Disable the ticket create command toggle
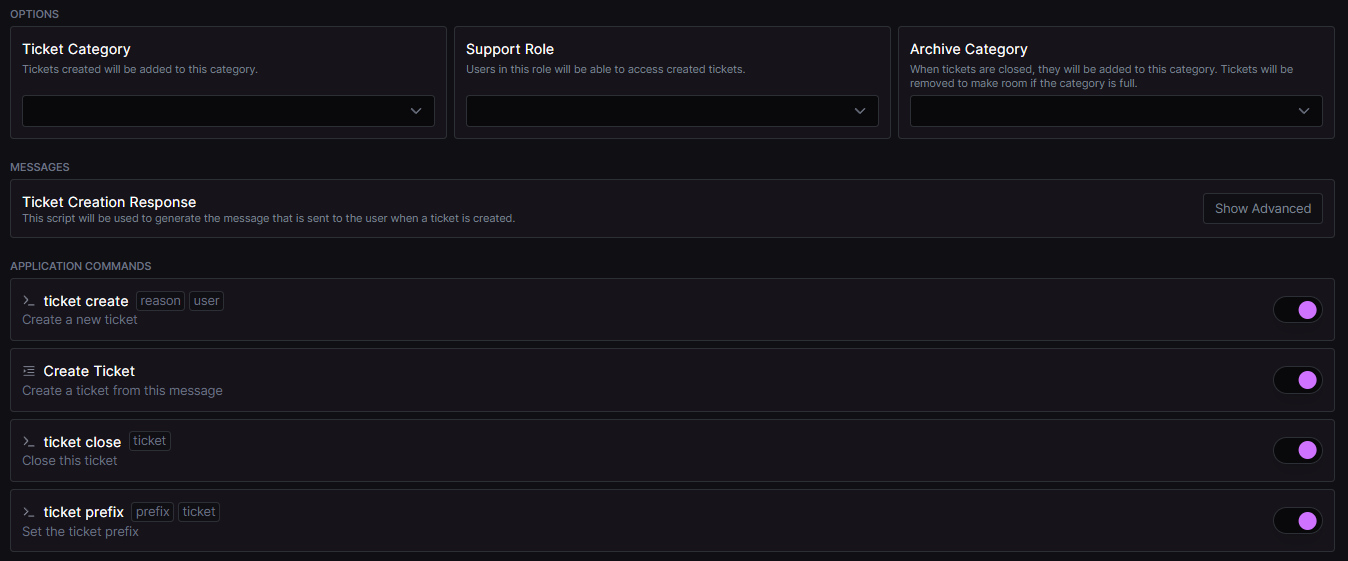This screenshot has width=1348, height=561. click(x=1297, y=310)
